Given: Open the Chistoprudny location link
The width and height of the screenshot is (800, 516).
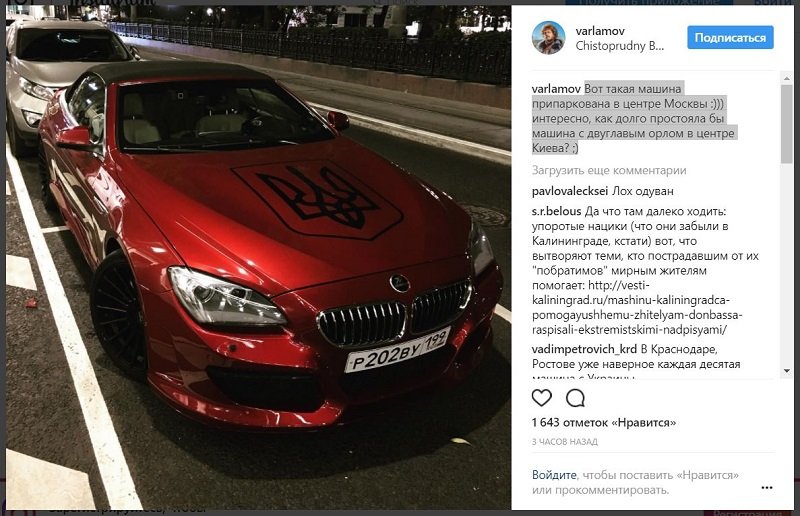Looking at the screenshot, I should [620, 46].
